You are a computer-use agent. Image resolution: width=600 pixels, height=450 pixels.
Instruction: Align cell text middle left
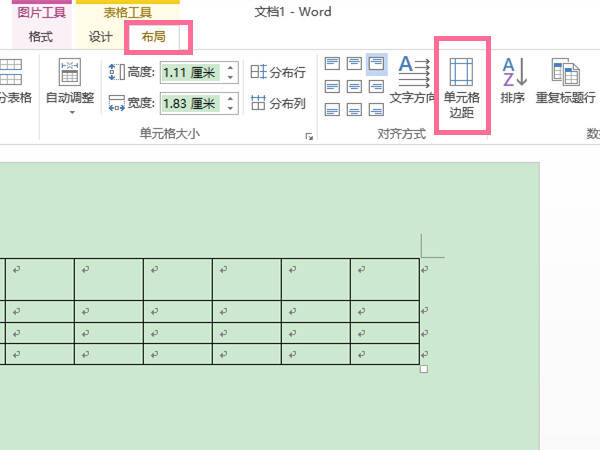click(332, 87)
